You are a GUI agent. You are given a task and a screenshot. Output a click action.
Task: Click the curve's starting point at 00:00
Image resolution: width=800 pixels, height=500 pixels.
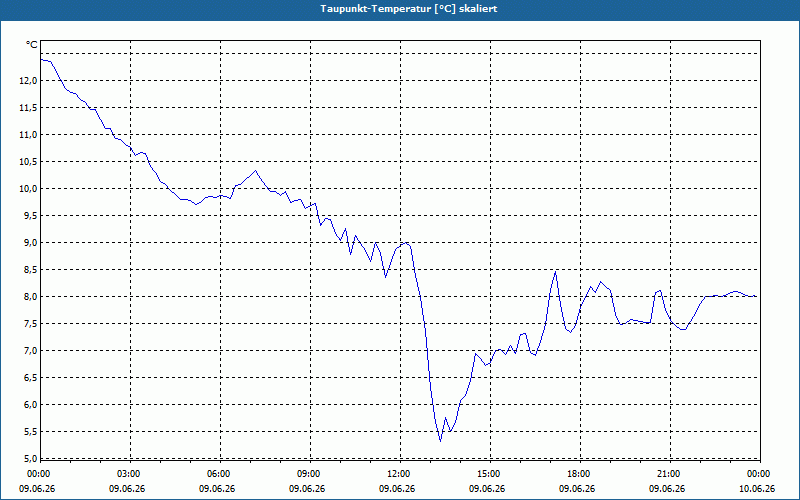point(41,60)
